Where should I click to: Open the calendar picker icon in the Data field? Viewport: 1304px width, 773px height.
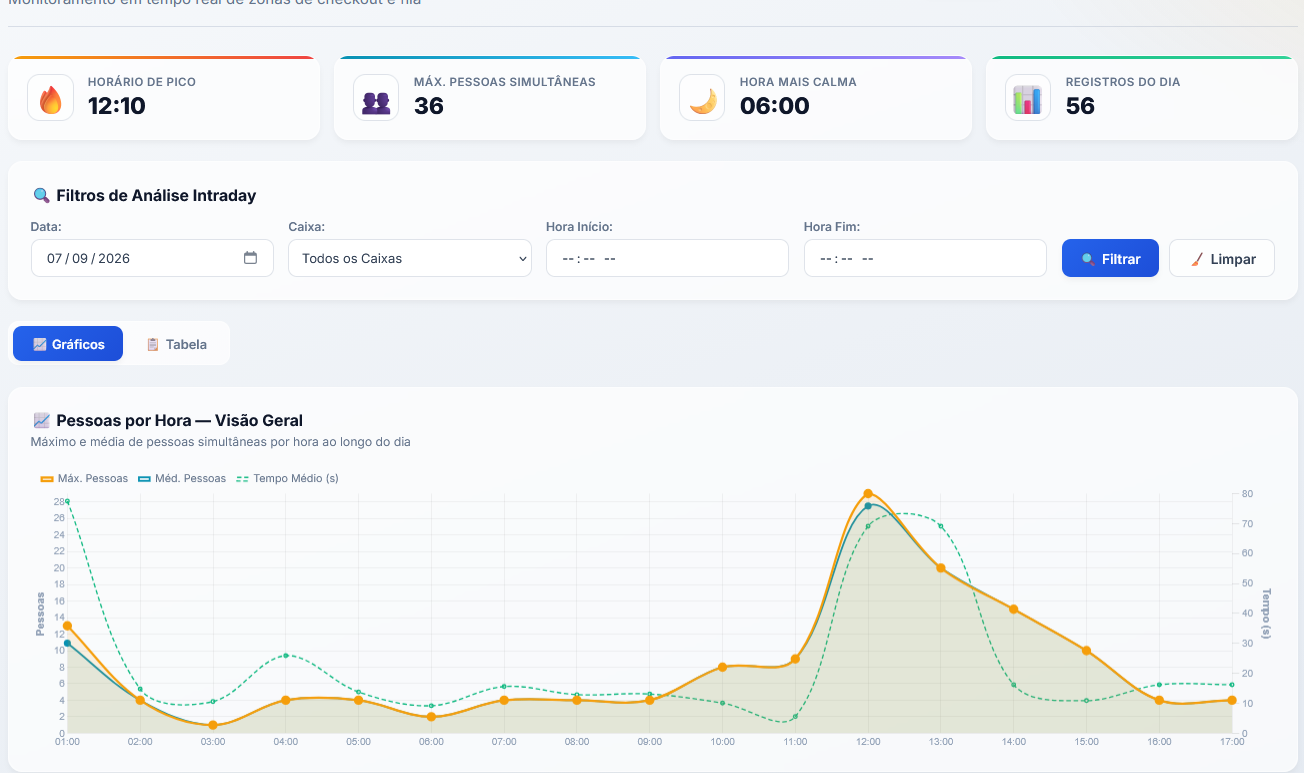pyautogui.click(x=251, y=258)
